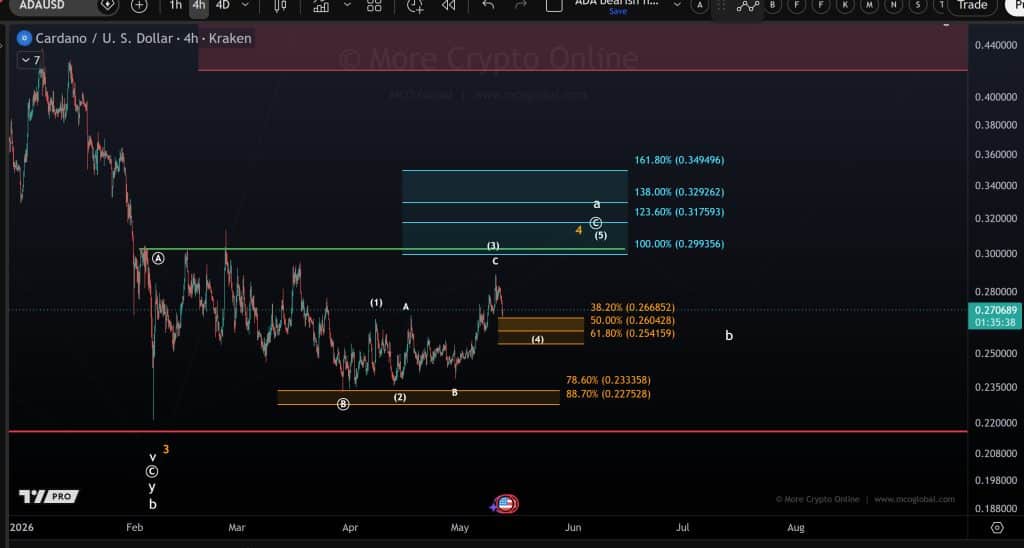The height and width of the screenshot is (548, 1024).
Task: Click the path drawing tool icon
Action: (x=748, y=6)
